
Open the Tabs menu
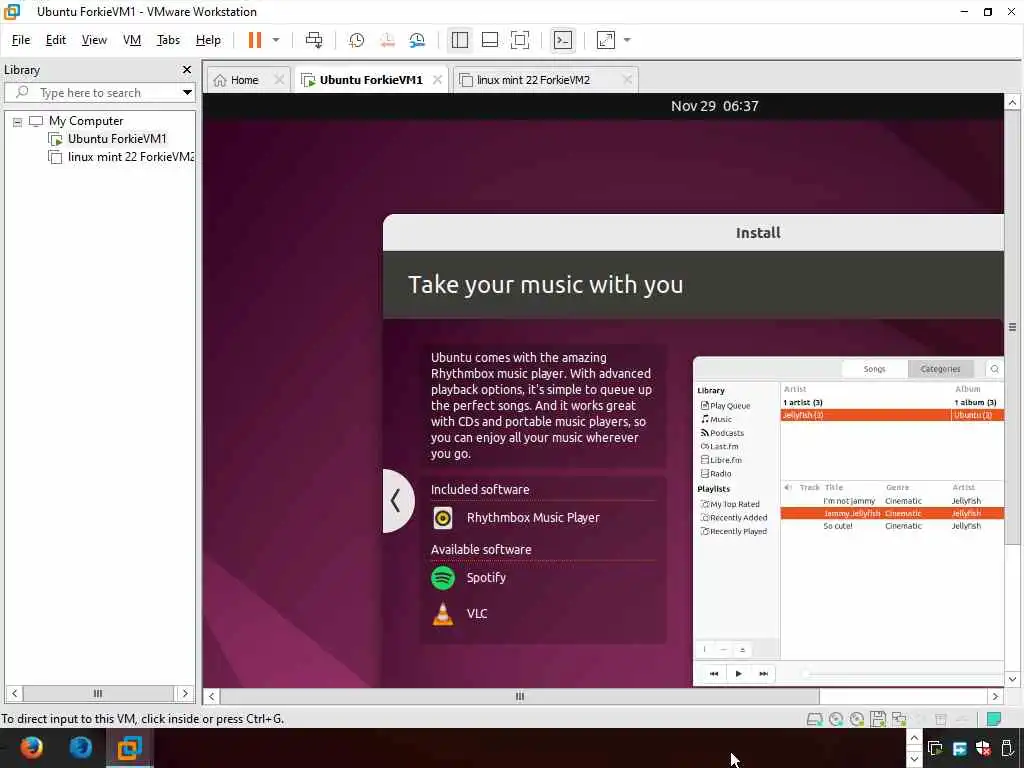pos(168,40)
